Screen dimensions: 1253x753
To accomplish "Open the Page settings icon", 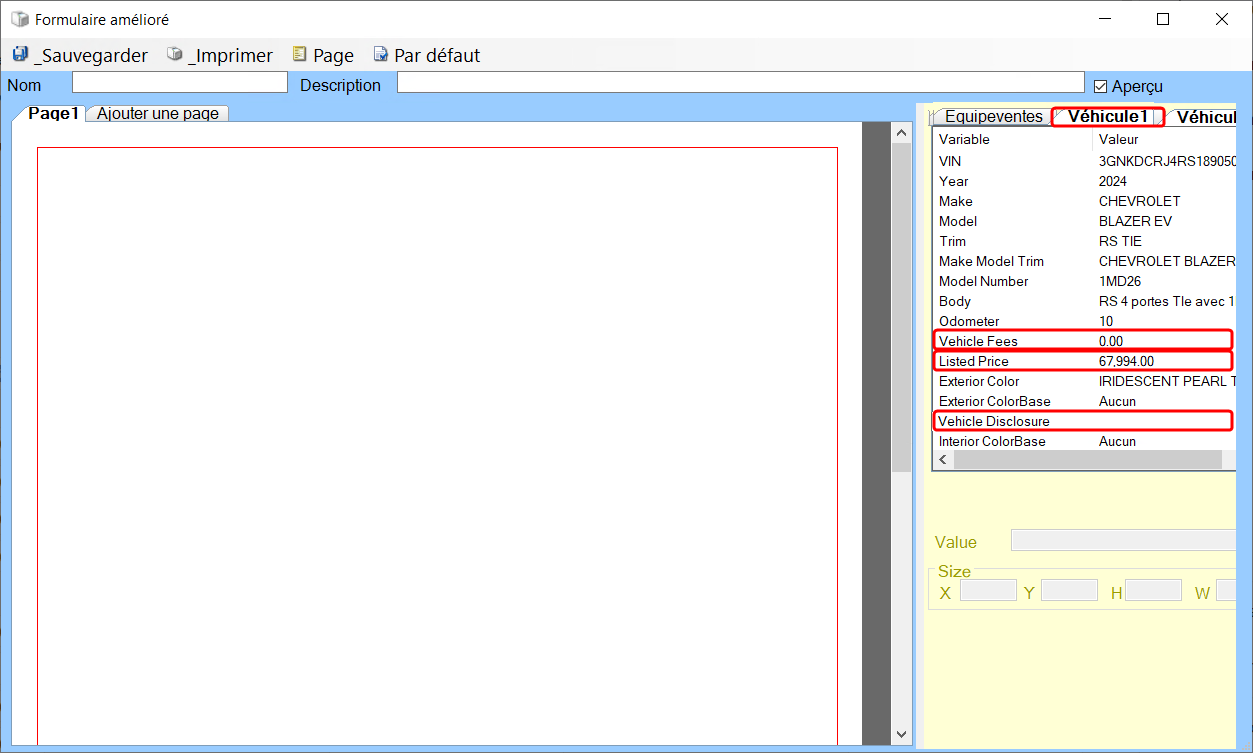I will coord(299,55).
